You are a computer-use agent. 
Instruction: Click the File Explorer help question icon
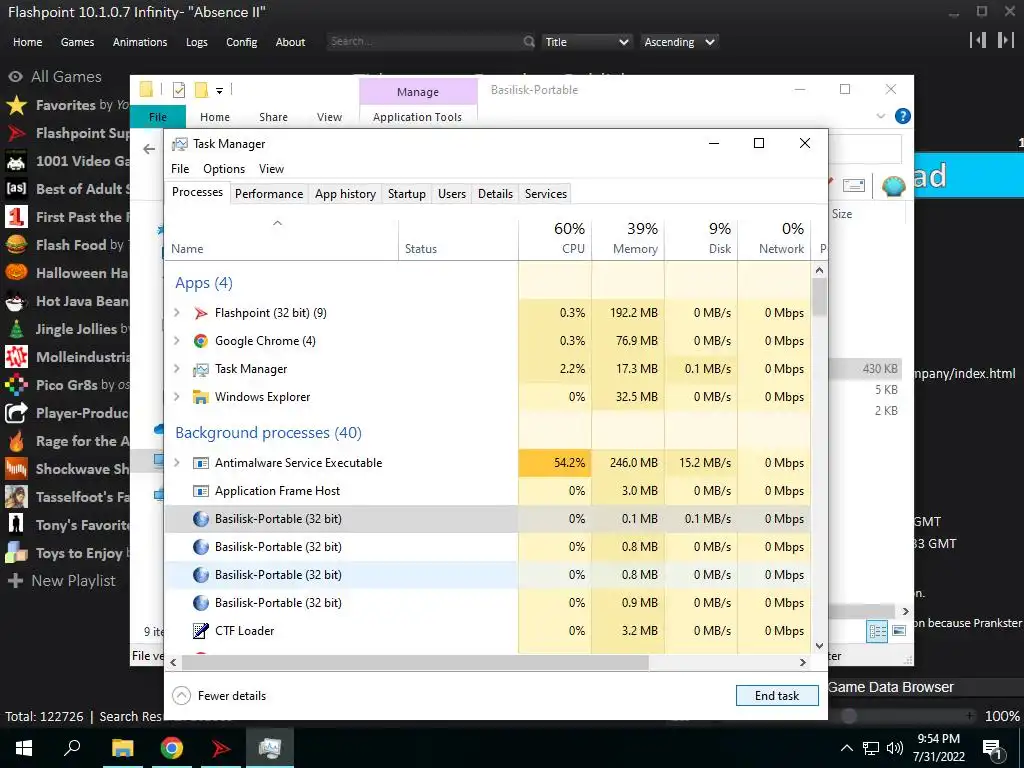(903, 116)
